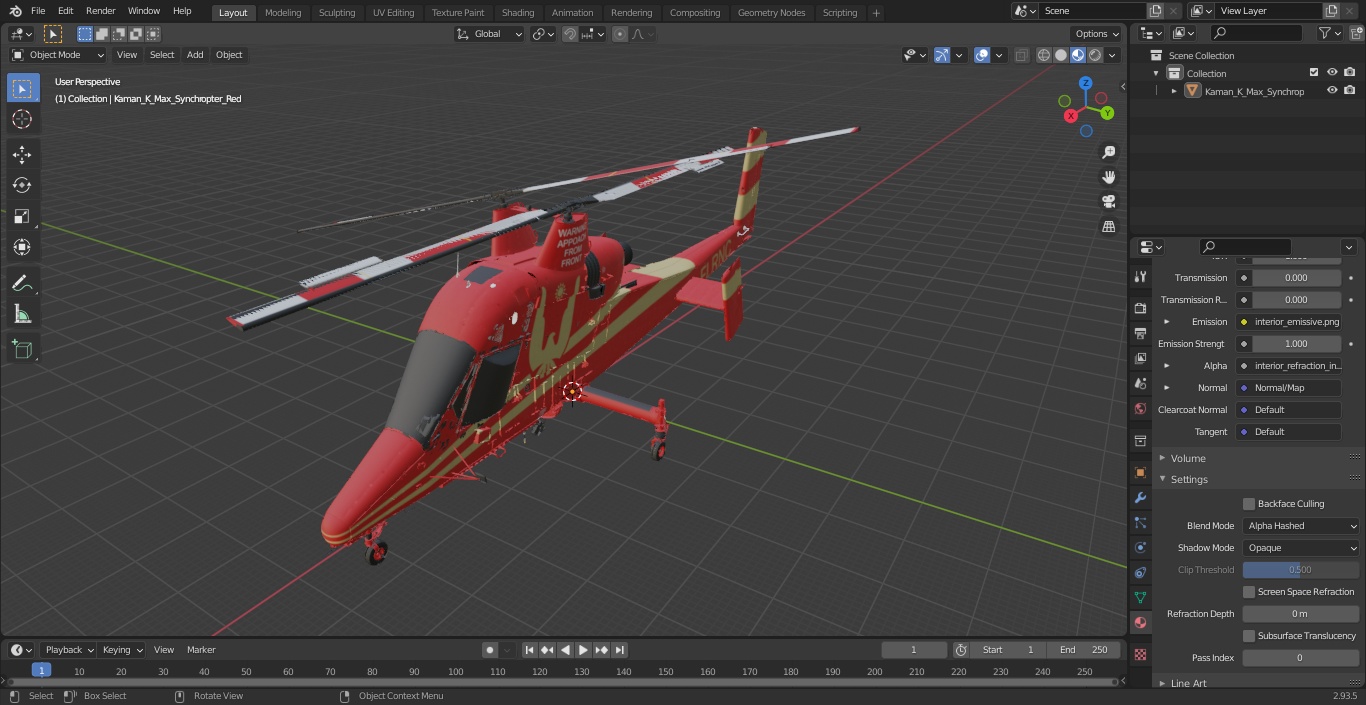Adjust the Emission Strength value field
Screen dimensions: 1366x705
pos(1296,344)
